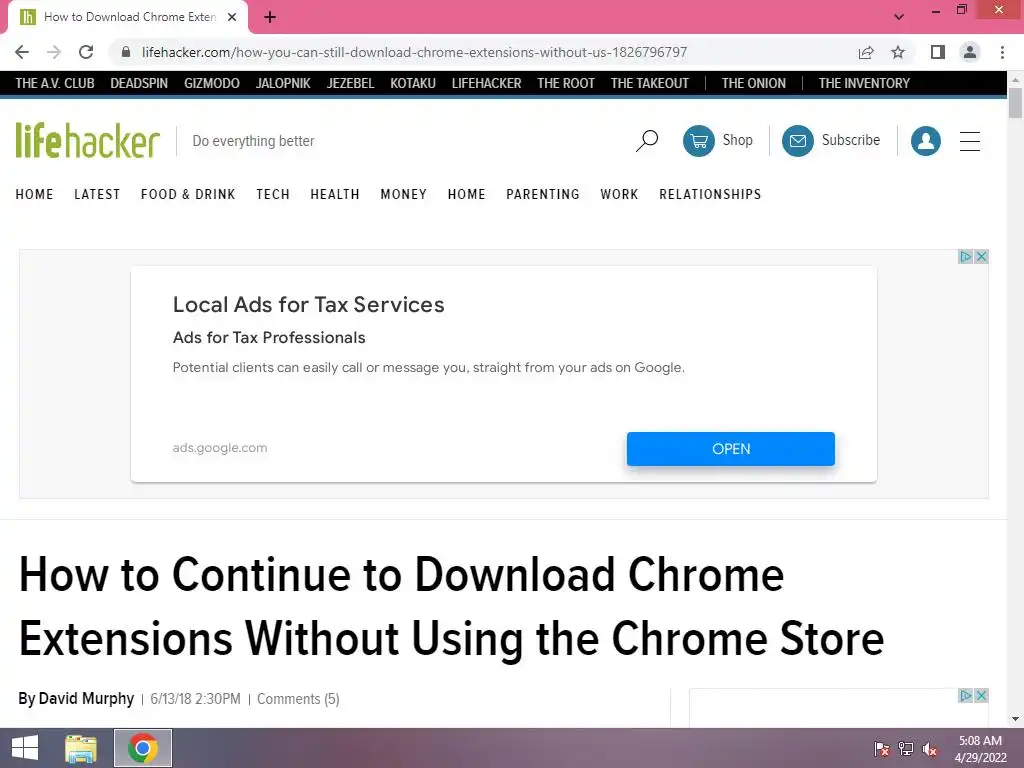This screenshot has height=768, width=1024.
Task: Click the Lifehacker logo
Action: point(88,140)
